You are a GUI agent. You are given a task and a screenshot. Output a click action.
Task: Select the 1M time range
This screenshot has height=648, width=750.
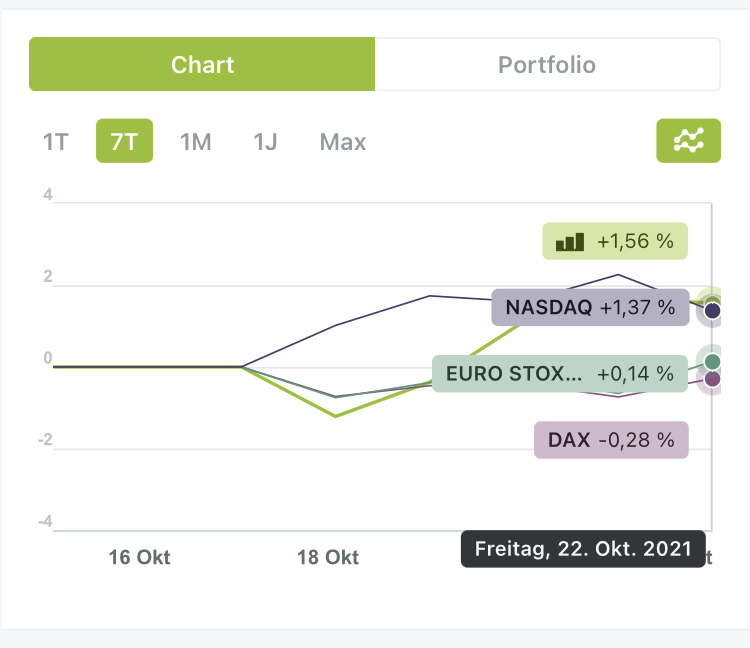coord(195,141)
